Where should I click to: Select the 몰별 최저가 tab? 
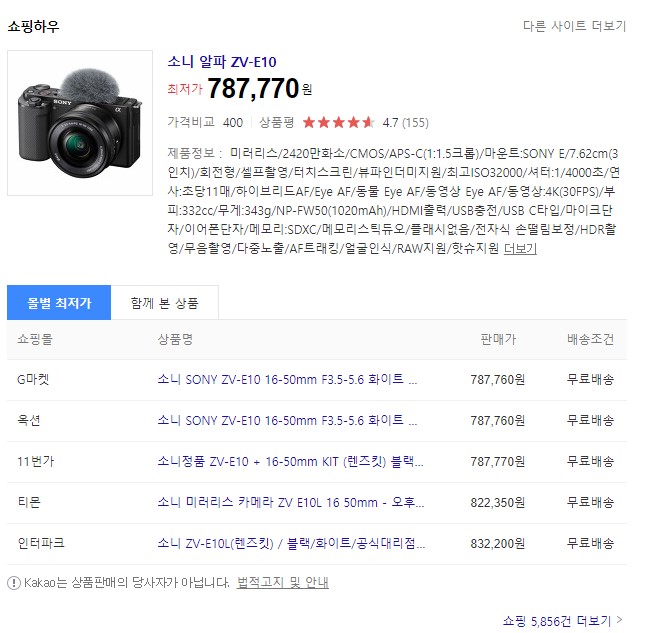[x=59, y=303]
